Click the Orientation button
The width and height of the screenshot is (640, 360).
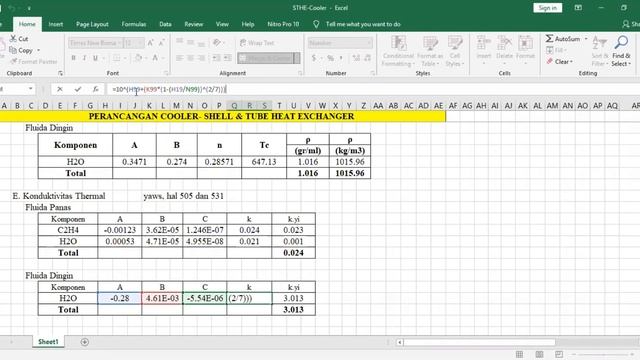point(217,42)
